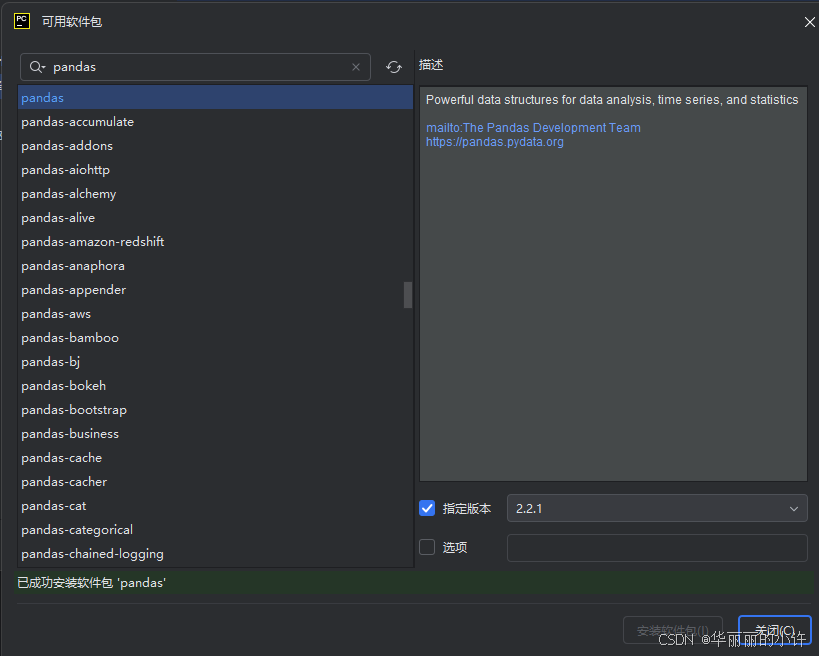Image resolution: width=819 pixels, height=656 pixels.
Task: Select the pandas package row
Action: point(215,98)
